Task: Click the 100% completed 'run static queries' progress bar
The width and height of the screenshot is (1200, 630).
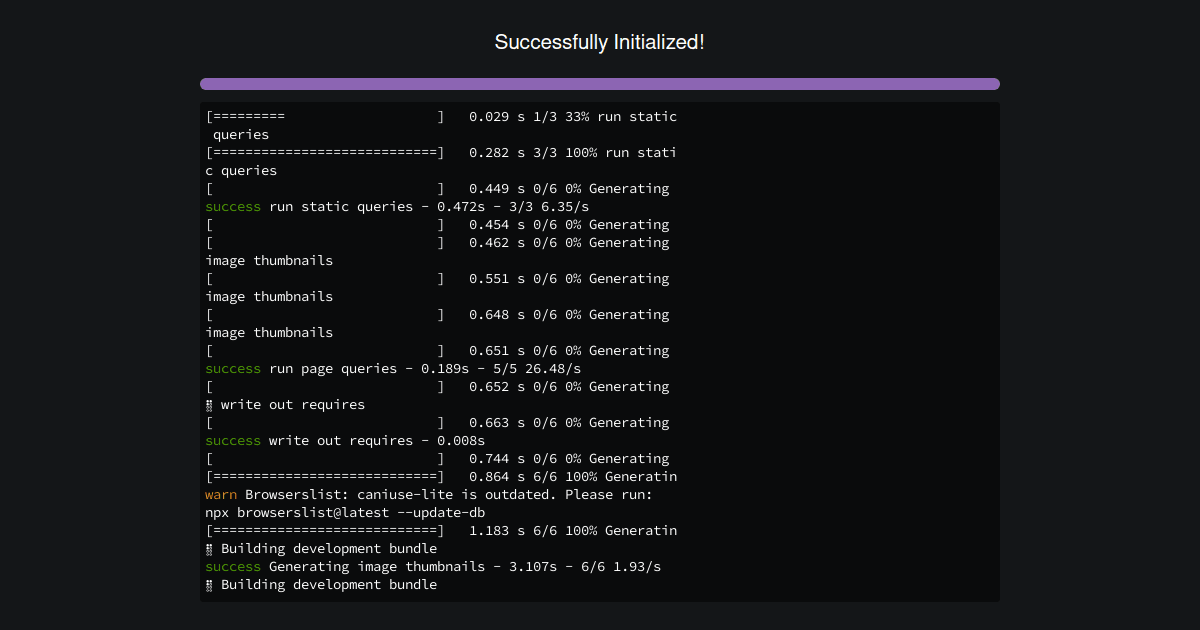Action: [x=324, y=152]
